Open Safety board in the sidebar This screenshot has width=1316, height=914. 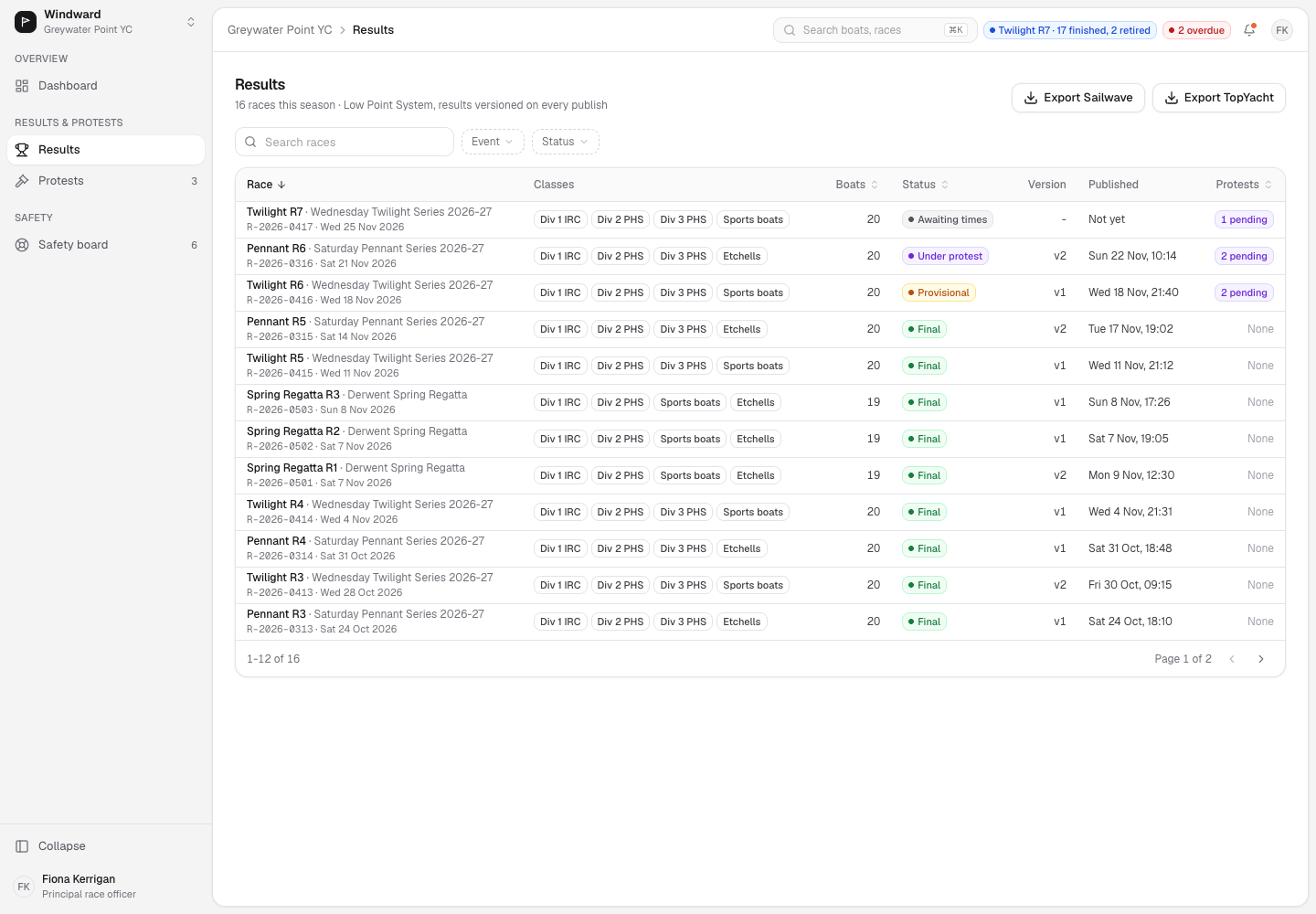(x=106, y=245)
